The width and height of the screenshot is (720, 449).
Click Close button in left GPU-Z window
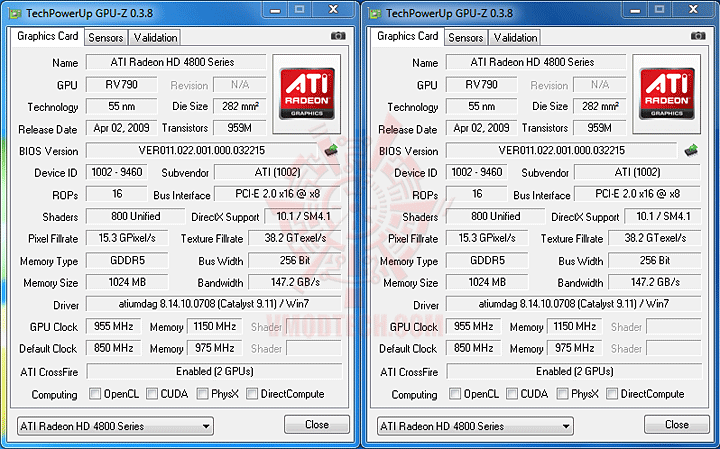[x=317, y=425]
